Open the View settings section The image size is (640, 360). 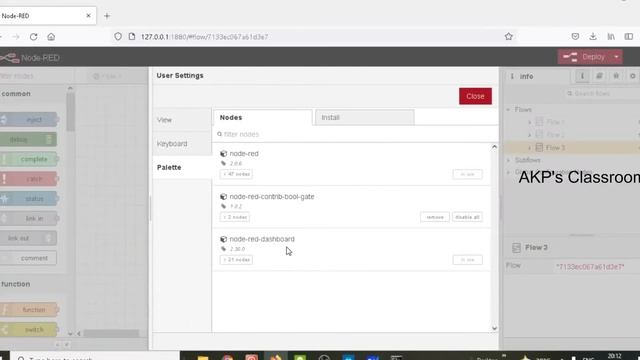pos(182,120)
